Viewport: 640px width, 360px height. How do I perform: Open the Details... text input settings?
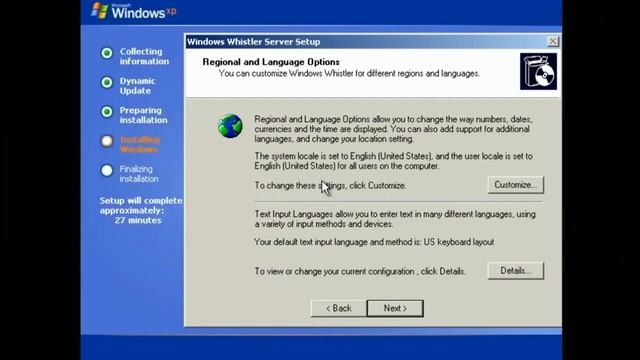pyautogui.click(x=516, y=271)
